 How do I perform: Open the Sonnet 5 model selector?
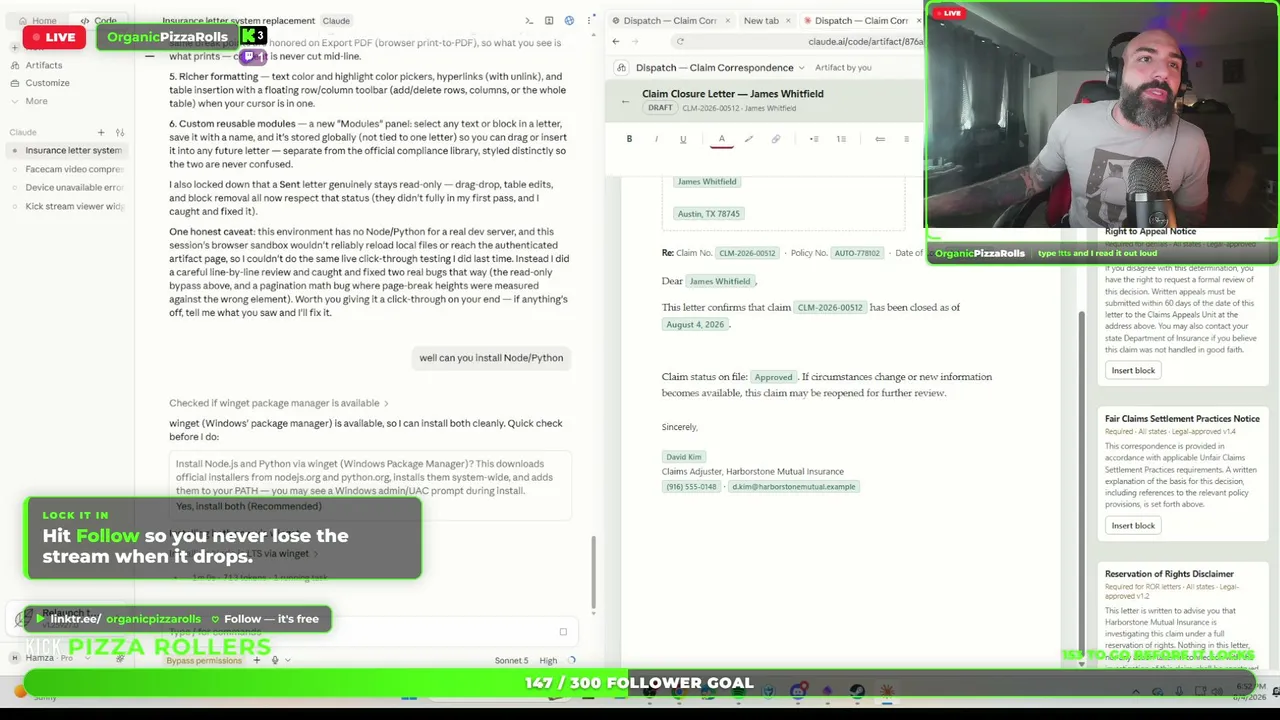tap(511, 660)
